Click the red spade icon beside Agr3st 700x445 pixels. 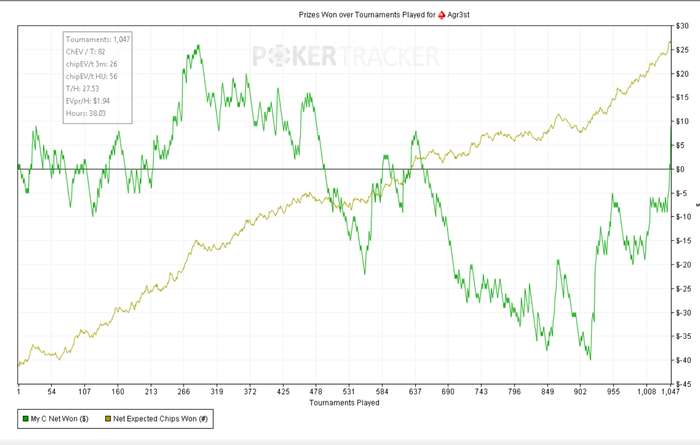442,15
